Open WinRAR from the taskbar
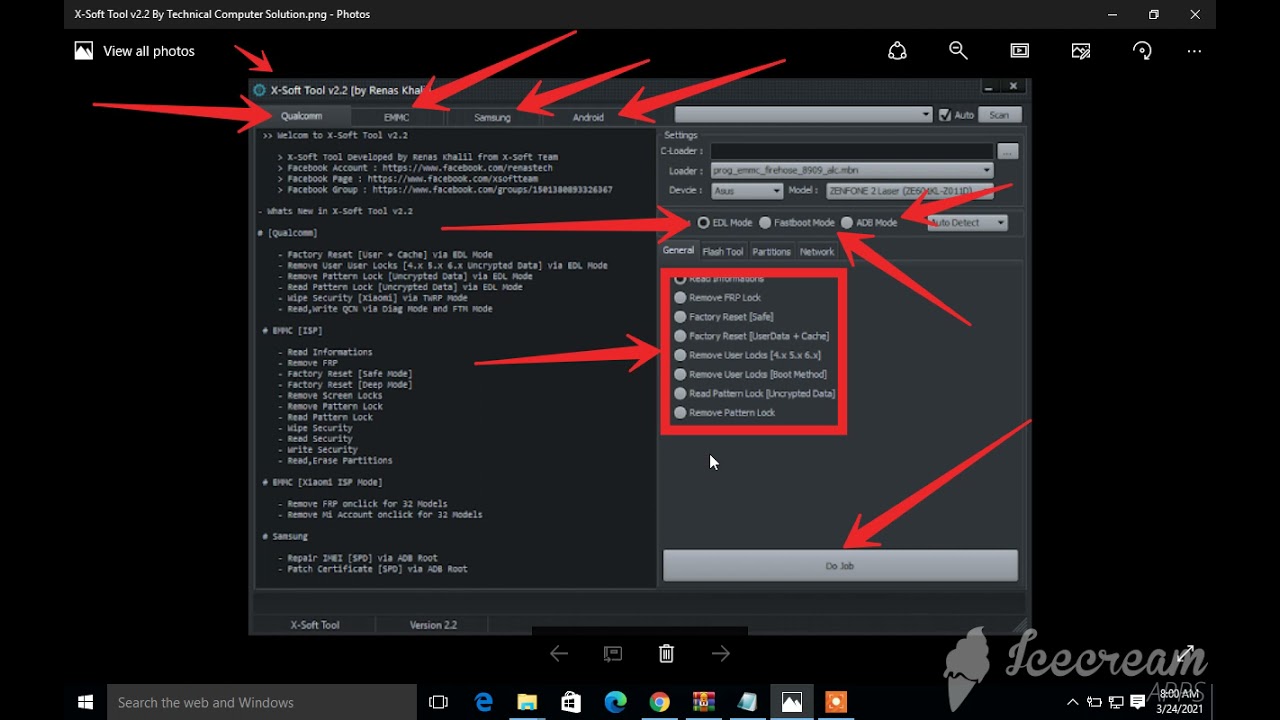 click(703, 702)
